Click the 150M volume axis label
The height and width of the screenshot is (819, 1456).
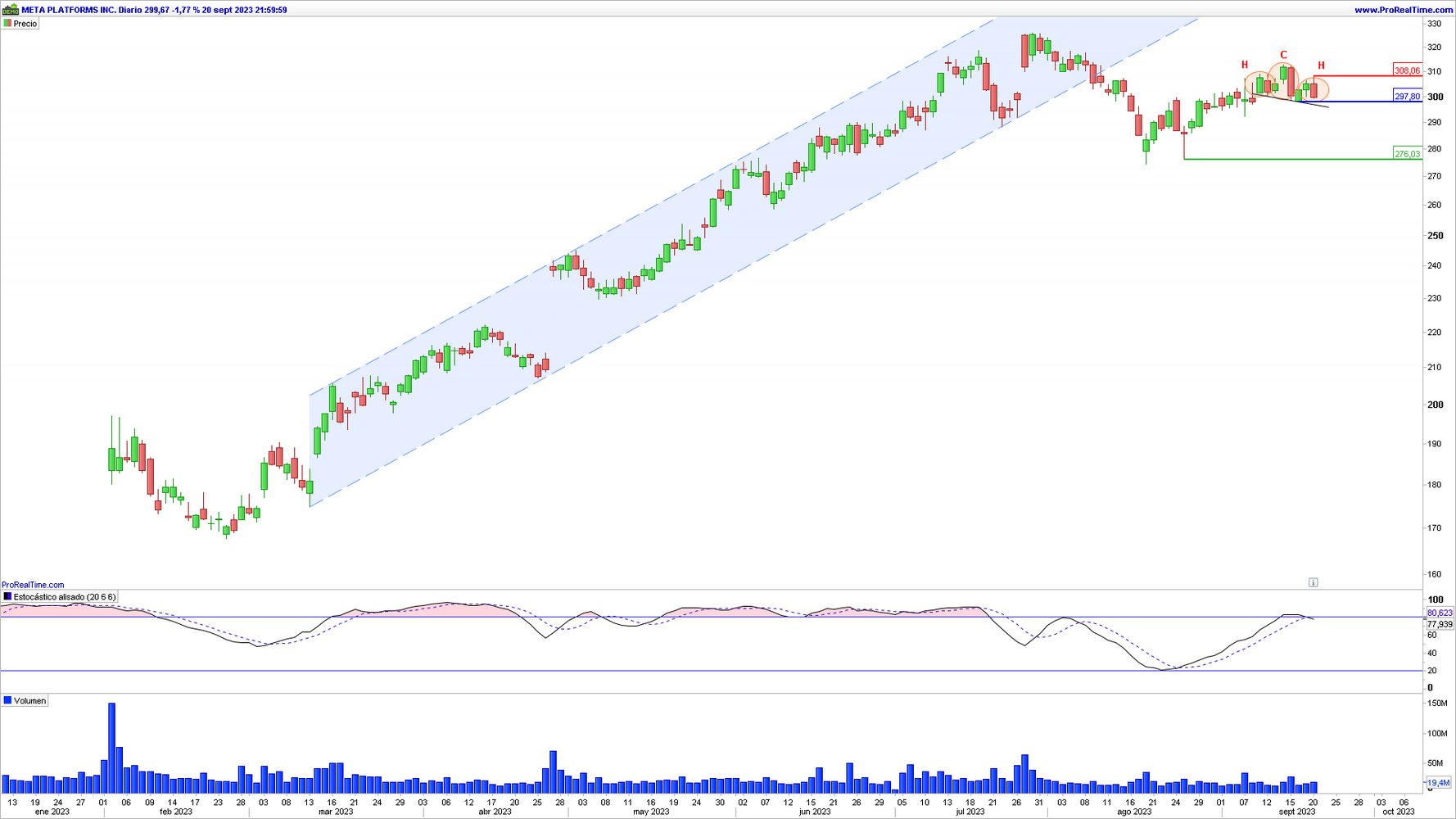coord(1437,704)
